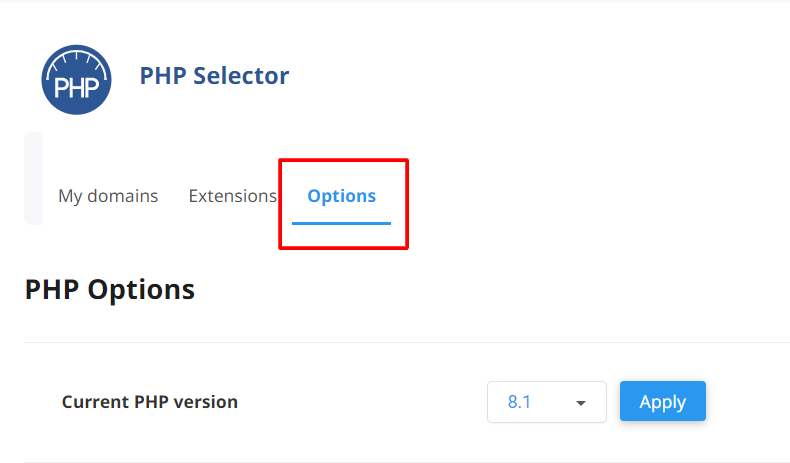Click the PHP Options heading
This screenshot has height=463, width=790.
[x=110, y=290]
